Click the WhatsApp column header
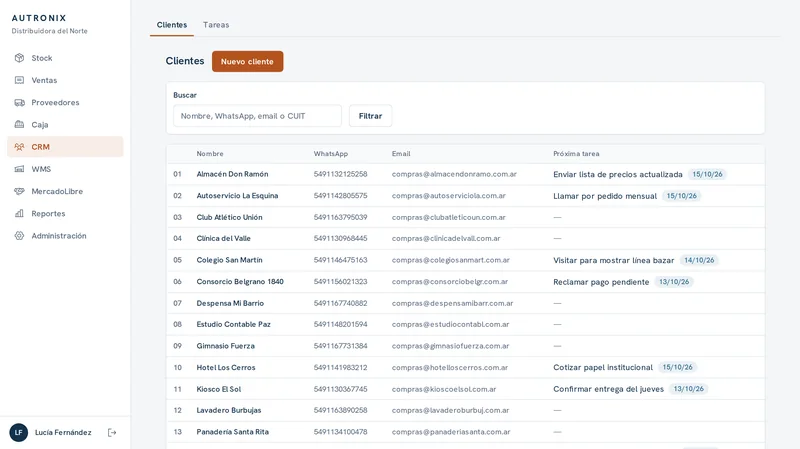Image resolution: width=800 pixels, height=449 pixels. pyautogui.click(x=331, y=154)
